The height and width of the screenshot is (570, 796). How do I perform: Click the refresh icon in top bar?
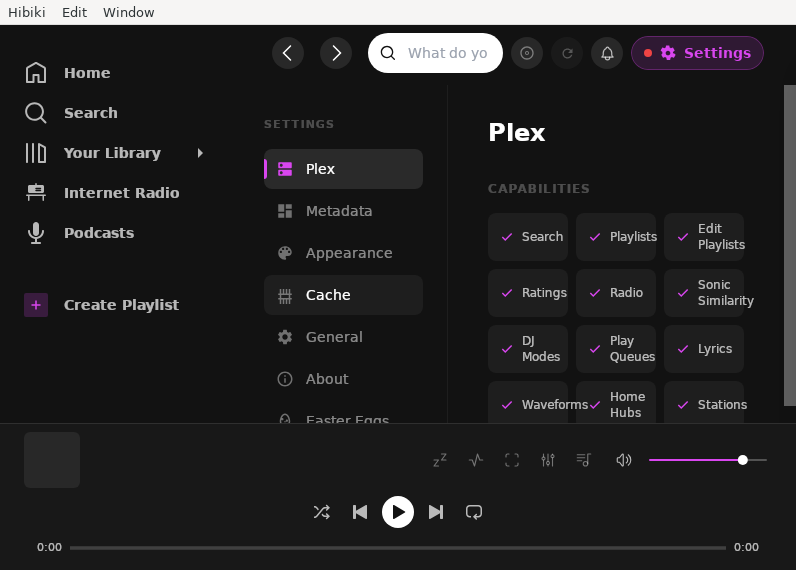(567, 53)
